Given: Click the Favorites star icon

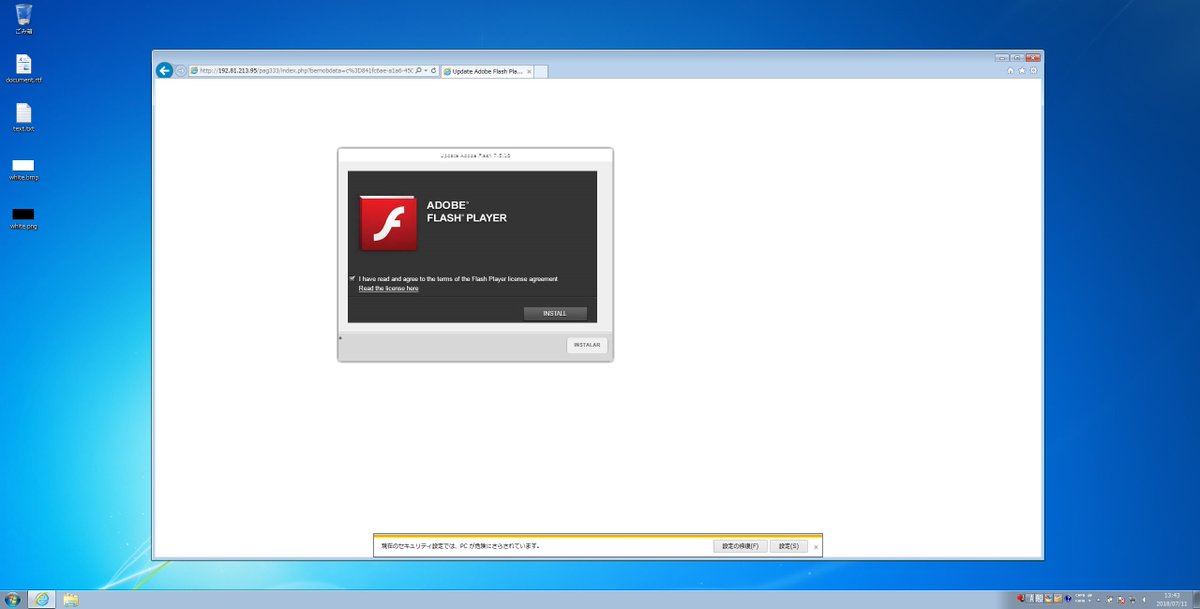Looking at the screenshot, I should (x=1022, y=70).
